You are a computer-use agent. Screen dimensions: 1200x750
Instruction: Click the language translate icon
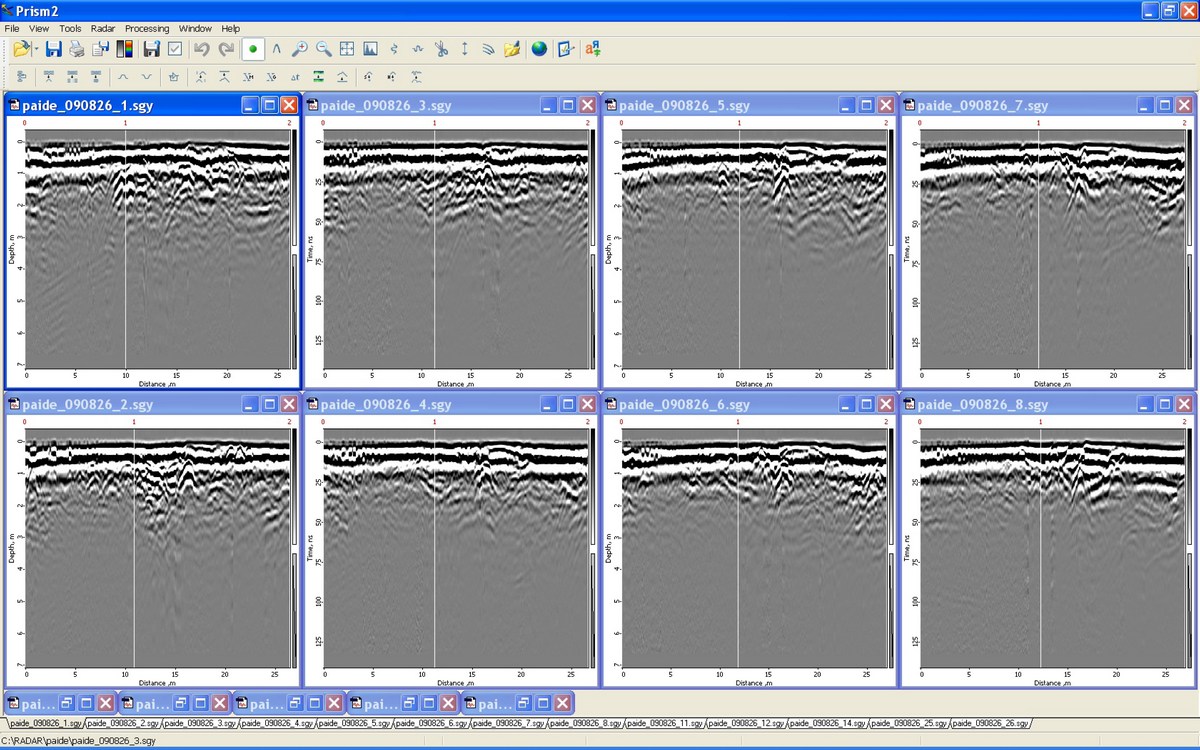click(592, 49)
